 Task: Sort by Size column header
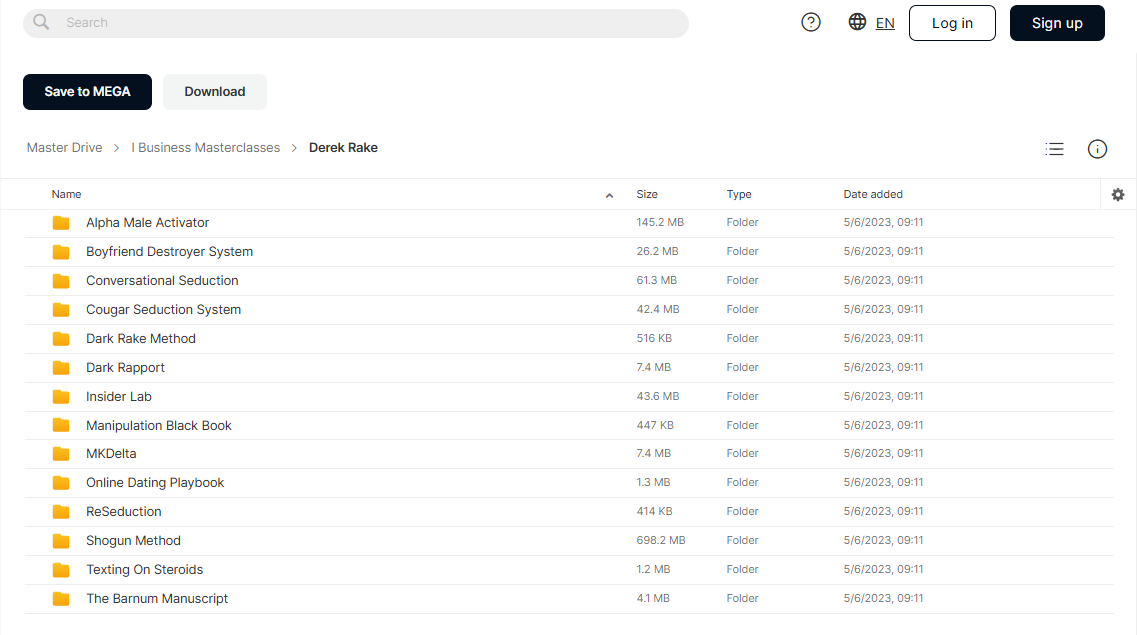tap(647, 194)
